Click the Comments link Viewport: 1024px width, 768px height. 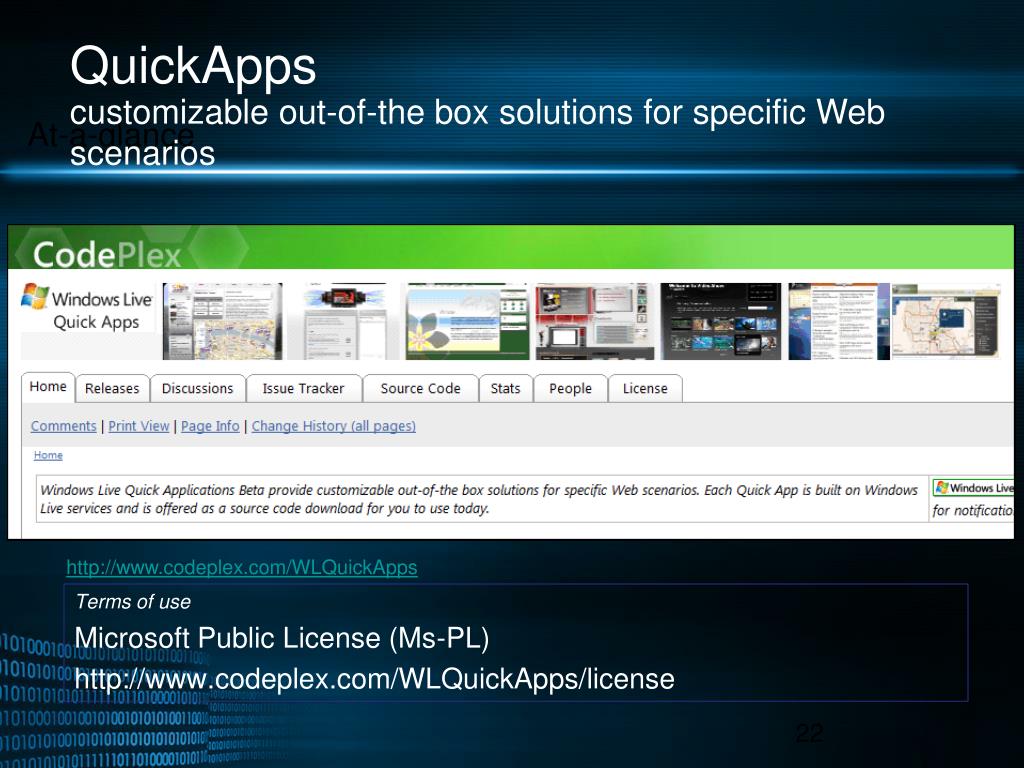[x=63, y=426]
